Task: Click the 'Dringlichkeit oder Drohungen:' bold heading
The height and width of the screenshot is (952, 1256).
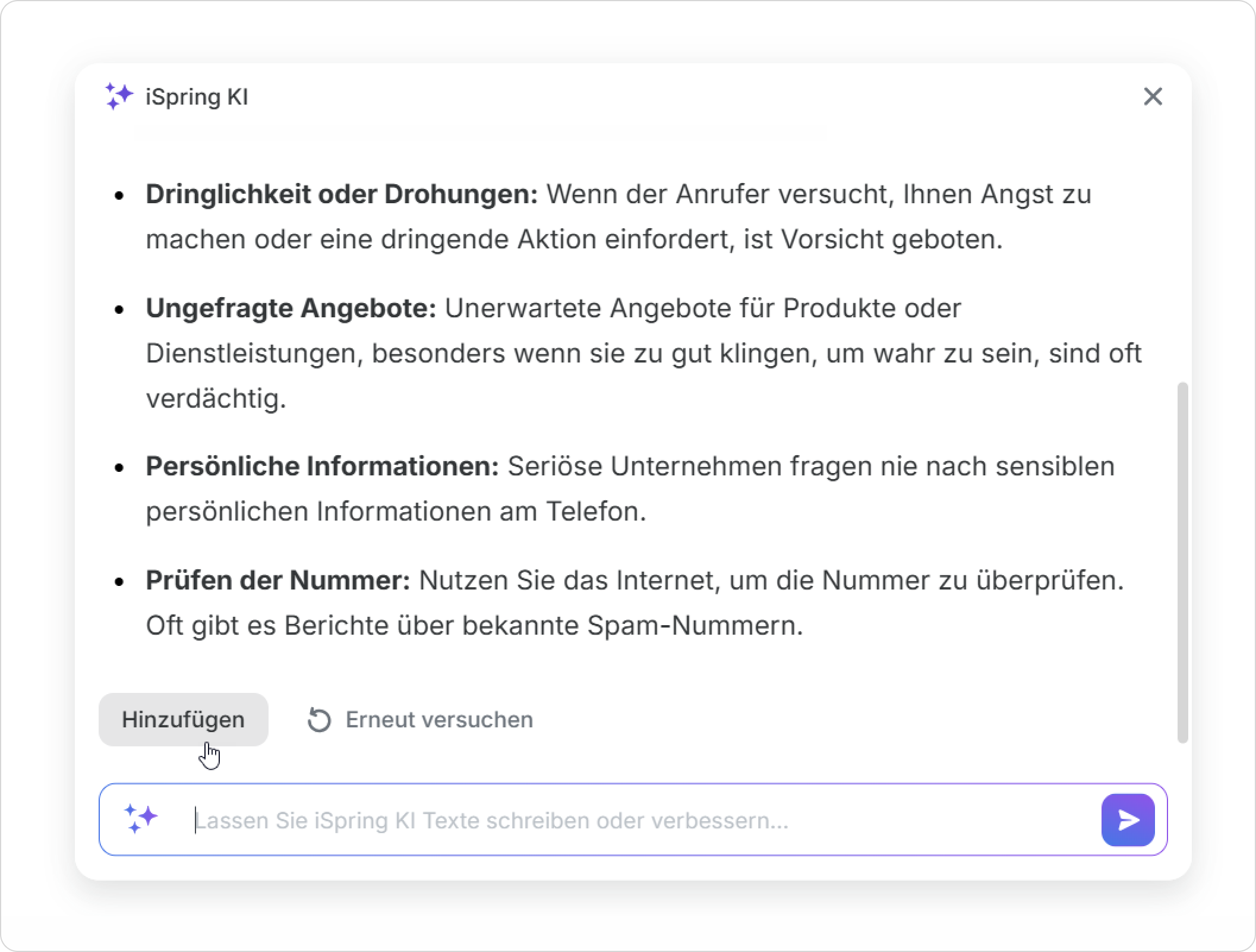Action: (x=342, y=194)
